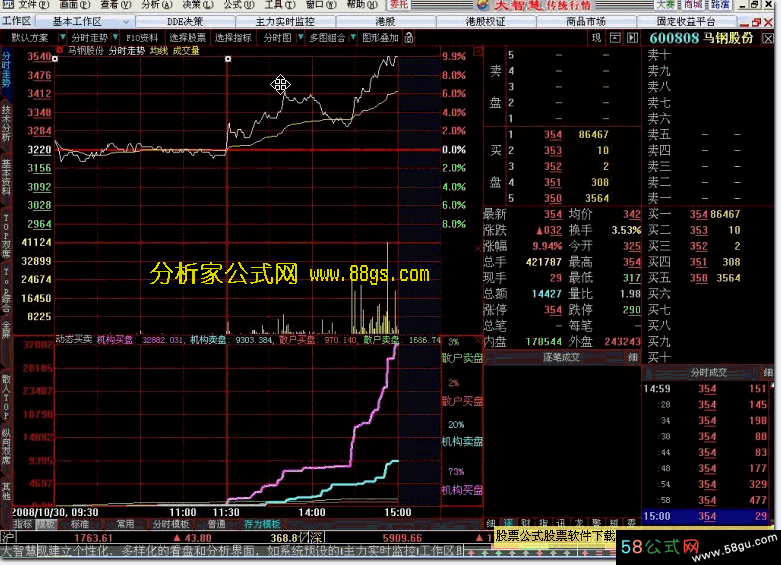Image resolution: width=781 pixels, height=565 pixels.
Task: Click the 换手 3.53% value
Action: (626, 230)
